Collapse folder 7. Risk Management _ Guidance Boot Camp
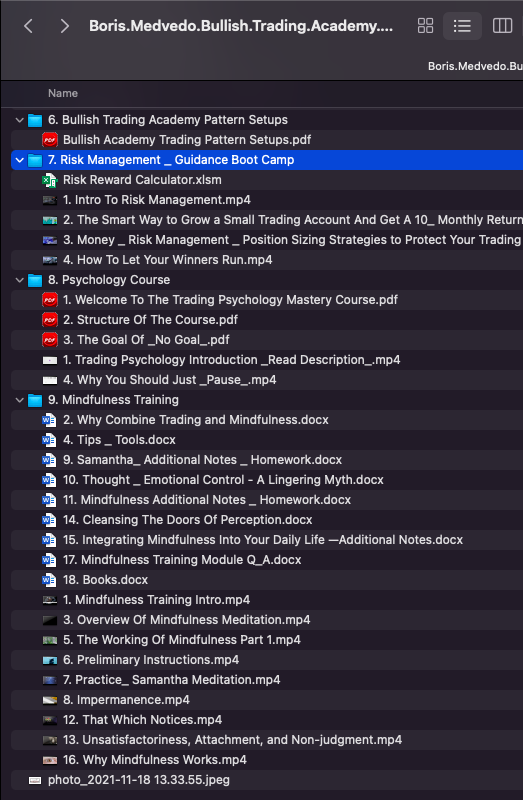The height and width of the screenshot is (800, 523). pyautogui.click(x=20, y=160)
